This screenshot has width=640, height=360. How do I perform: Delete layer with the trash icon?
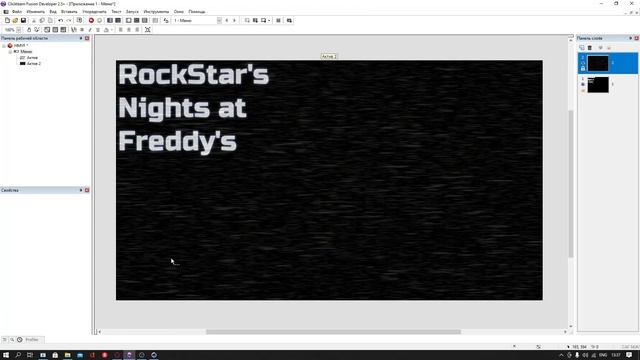589,48
